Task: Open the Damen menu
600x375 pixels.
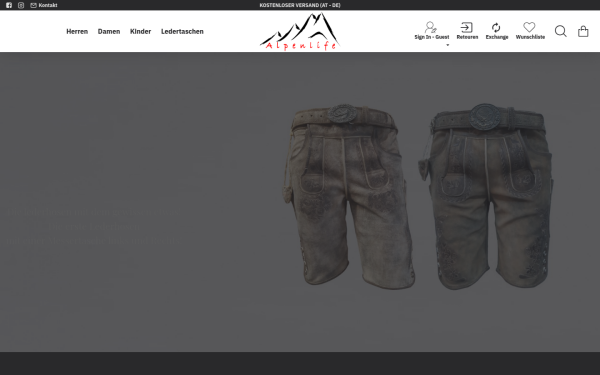Action: pyautogui.click(x=109, y=31)
